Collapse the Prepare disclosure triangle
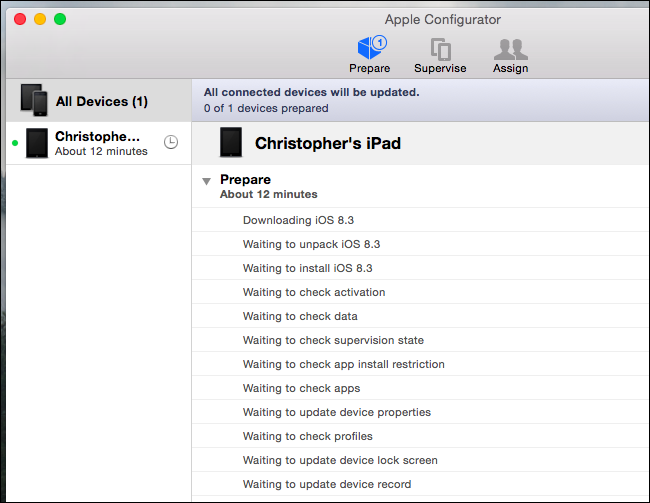This screenshot has height=503, width=650. (206, 181)
